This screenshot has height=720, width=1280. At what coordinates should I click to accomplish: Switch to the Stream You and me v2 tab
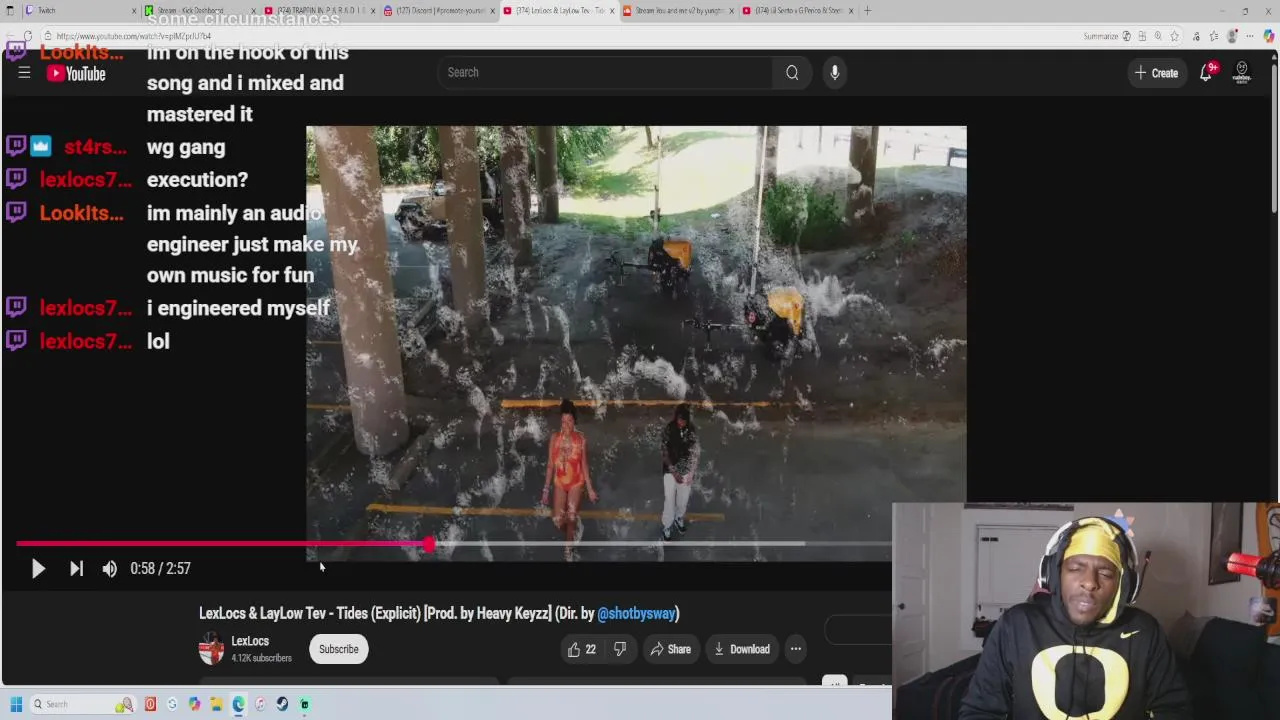click(678, 10)
